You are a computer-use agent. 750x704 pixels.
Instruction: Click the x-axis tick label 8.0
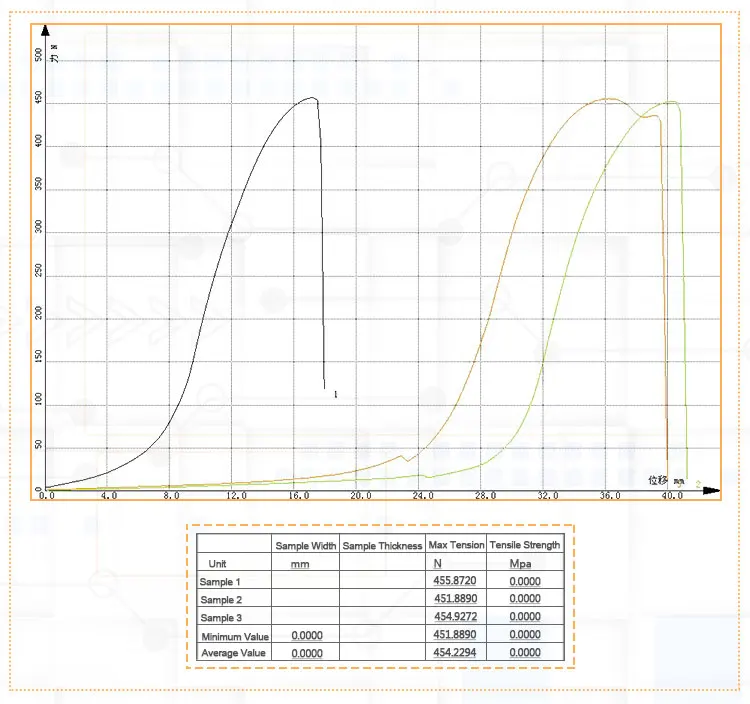point(171,495)
